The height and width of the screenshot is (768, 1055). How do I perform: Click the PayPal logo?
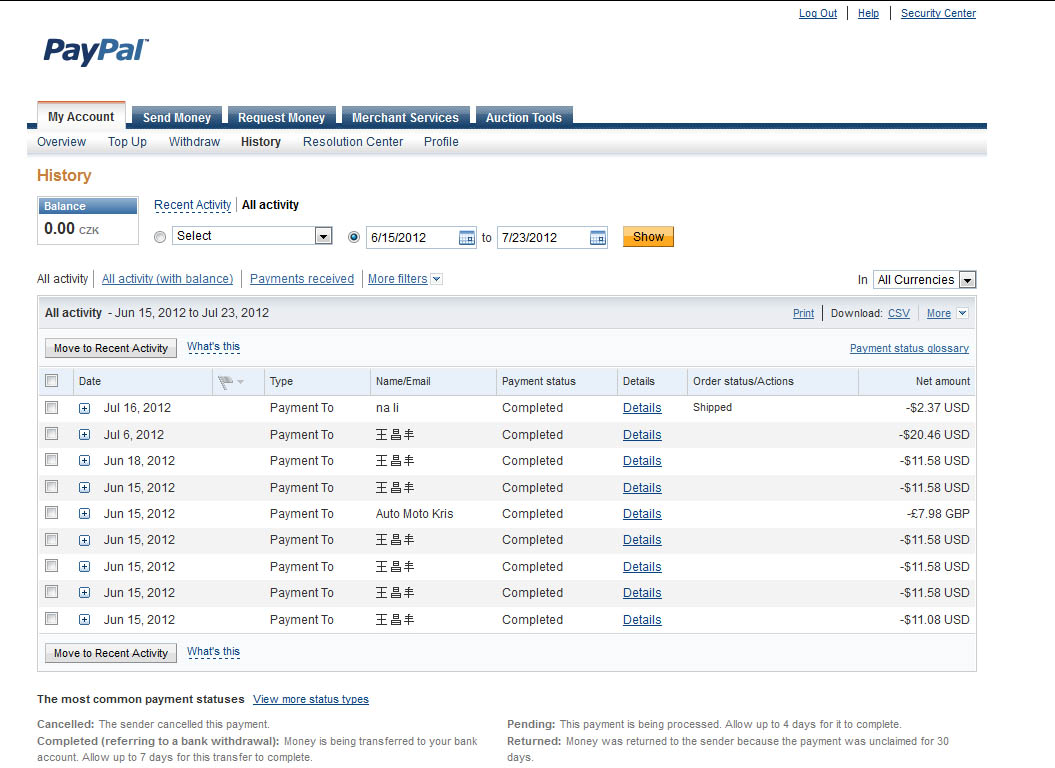96,51
